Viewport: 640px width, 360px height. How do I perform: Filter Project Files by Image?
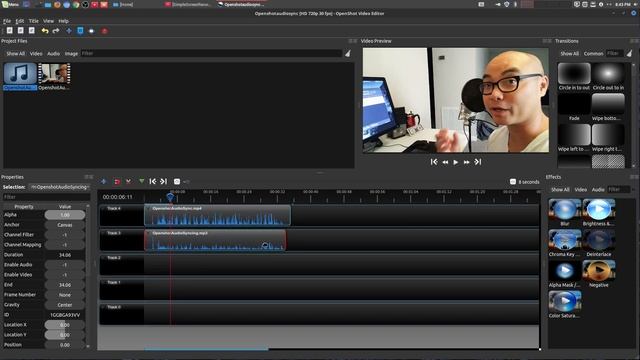click(71, 53)
